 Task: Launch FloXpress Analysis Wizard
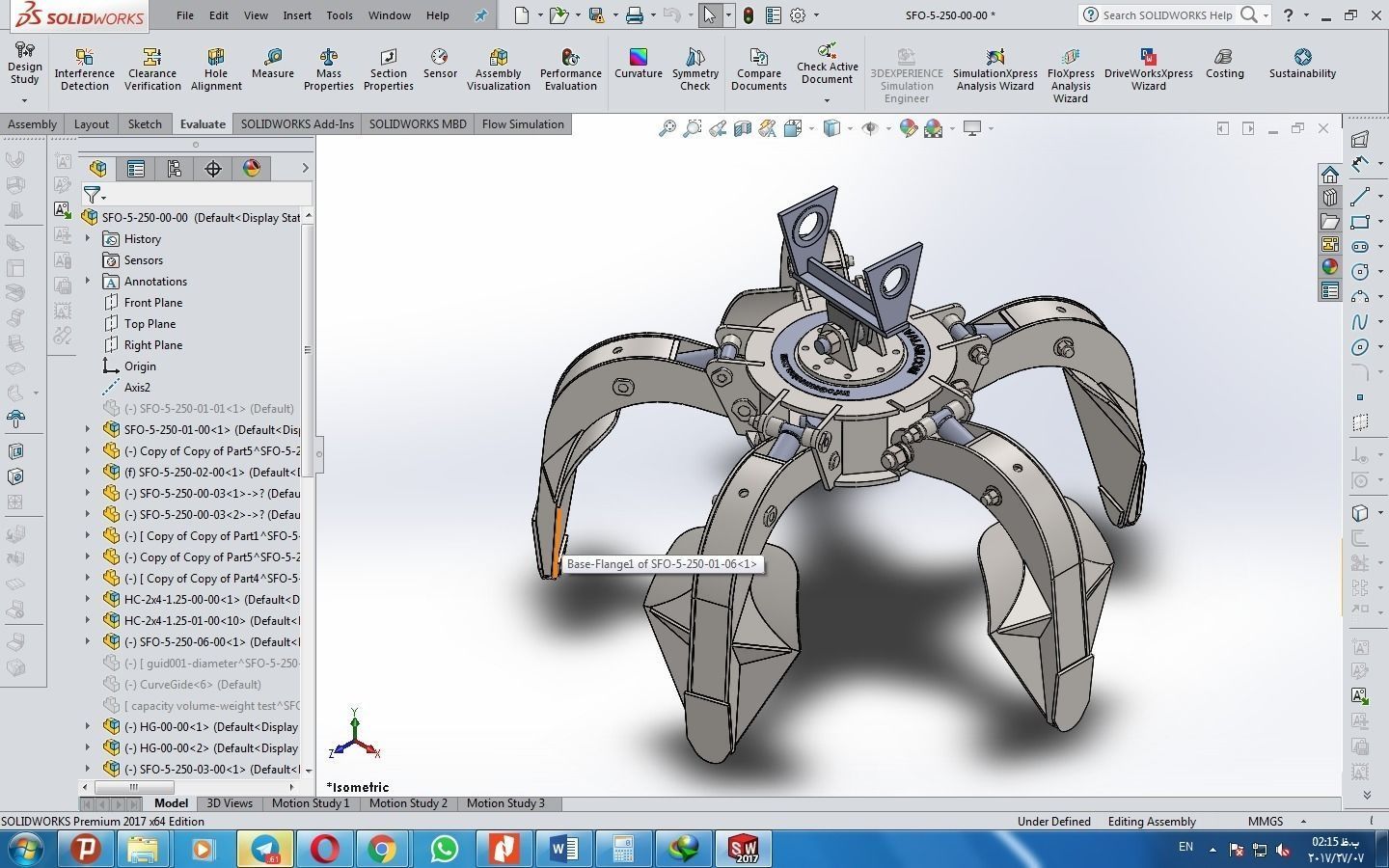point(1071,75)
